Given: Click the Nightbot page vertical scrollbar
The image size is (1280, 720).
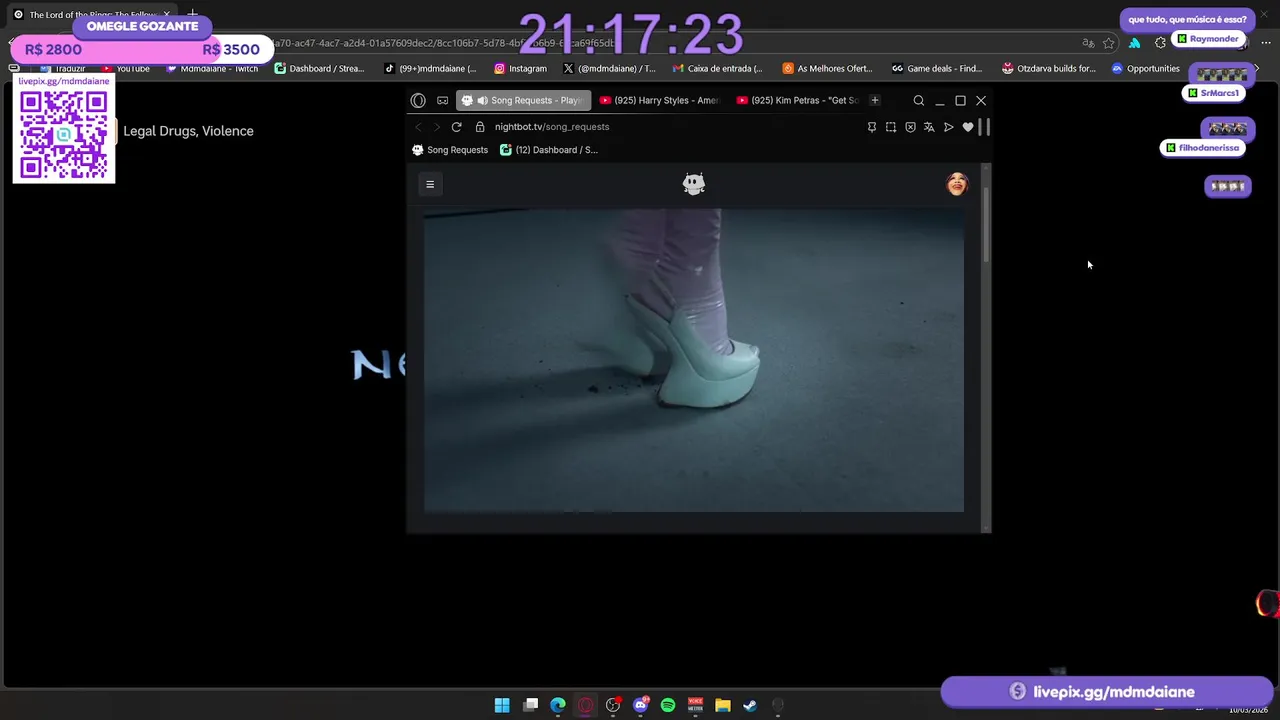Looking at the screenshot, I should pos(986,225).
